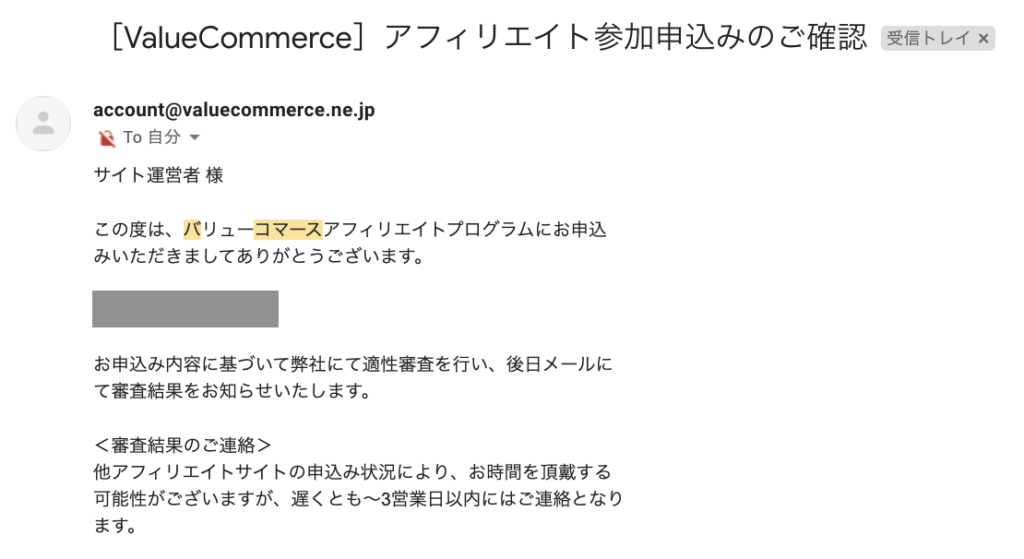Image resolution: width=1024 pixels, height=559 pixels.
Task: Click the final line ます。
Action: tap(115, 525)
